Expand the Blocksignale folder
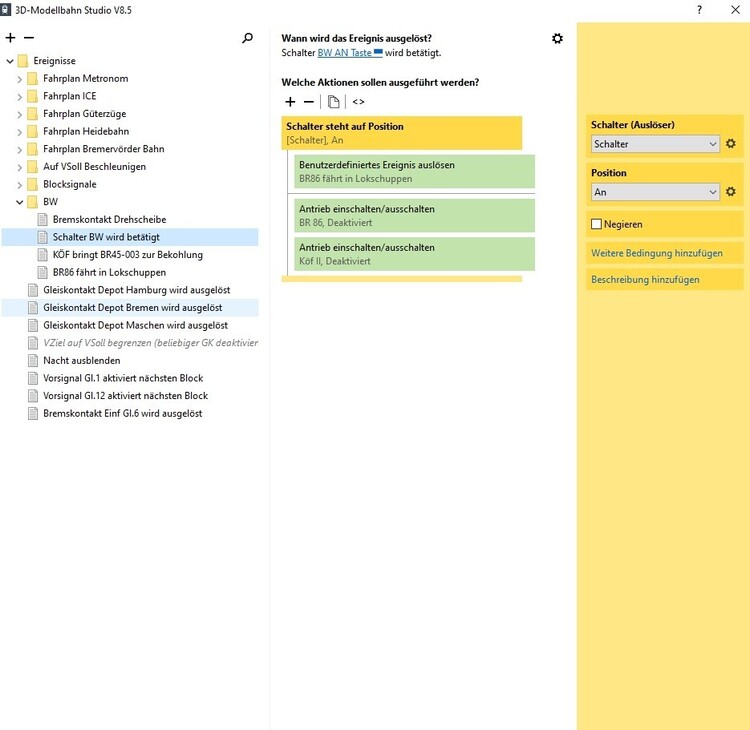 (20, 185)
